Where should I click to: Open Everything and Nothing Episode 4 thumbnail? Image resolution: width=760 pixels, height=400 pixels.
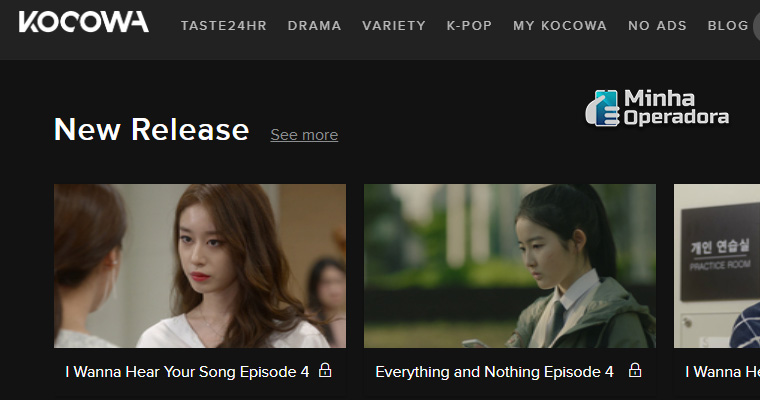pos(510,266)
